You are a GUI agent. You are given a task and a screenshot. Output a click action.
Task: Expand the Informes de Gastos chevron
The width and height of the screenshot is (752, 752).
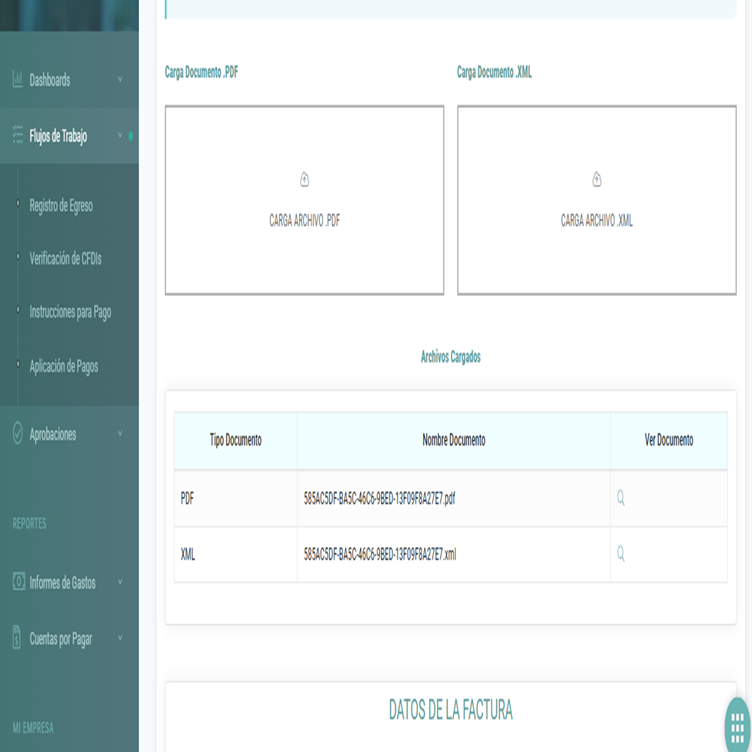(120, 582)
